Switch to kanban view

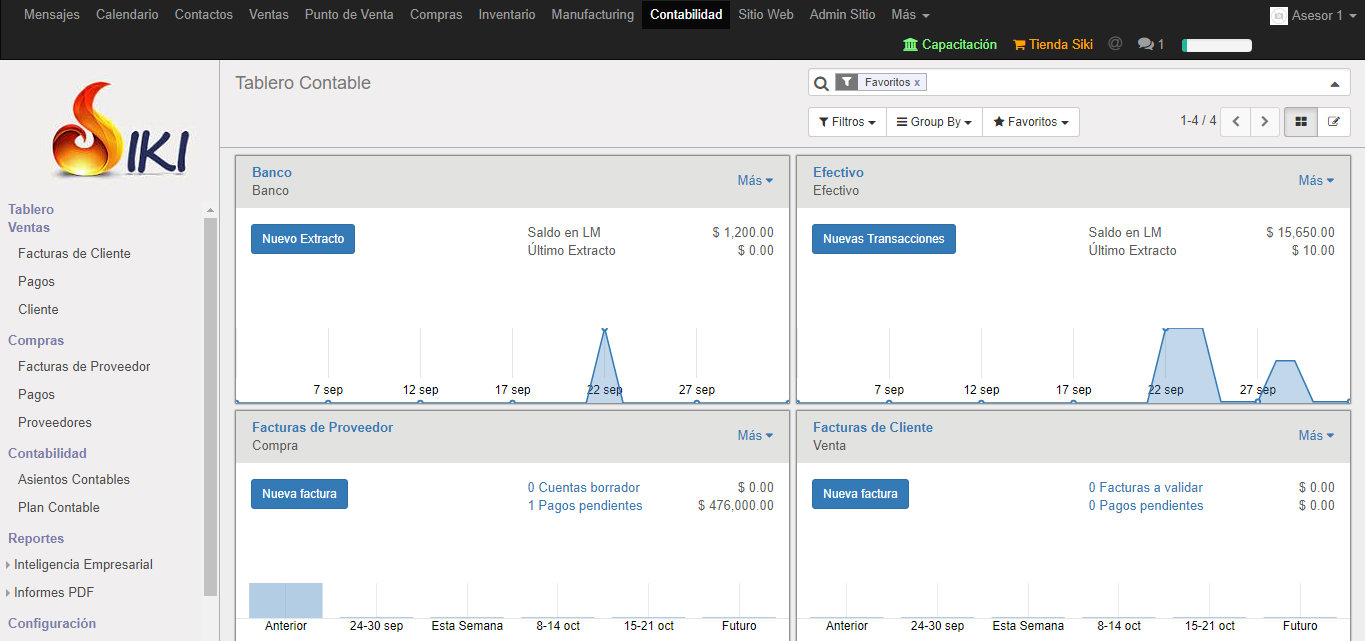[1301, 122]
